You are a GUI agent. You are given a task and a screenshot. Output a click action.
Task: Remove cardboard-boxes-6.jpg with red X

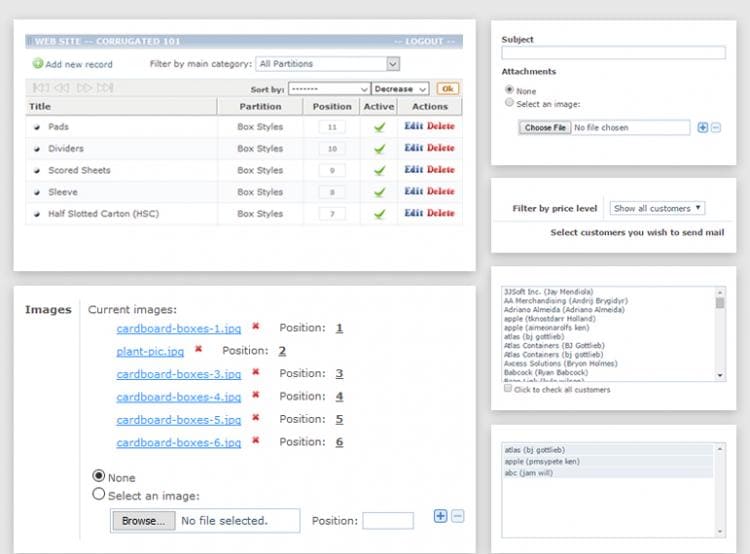pyautogui.click(x=256, y=440)
